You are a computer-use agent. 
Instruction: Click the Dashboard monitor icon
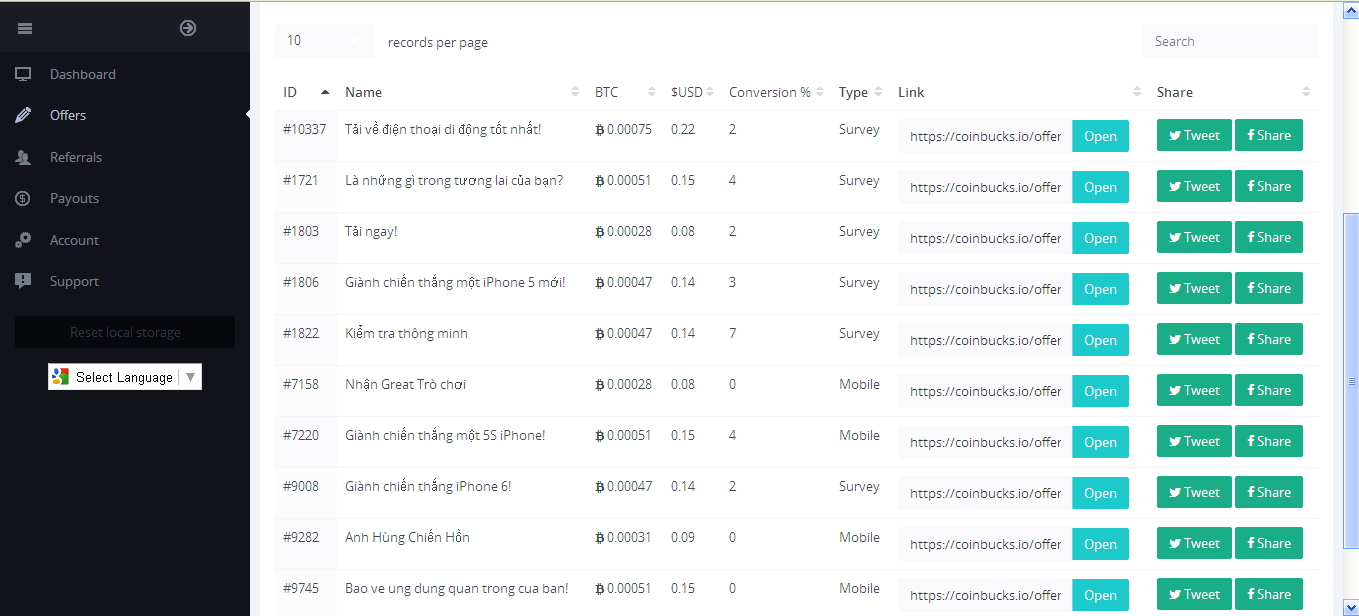(x=23, y=74)
